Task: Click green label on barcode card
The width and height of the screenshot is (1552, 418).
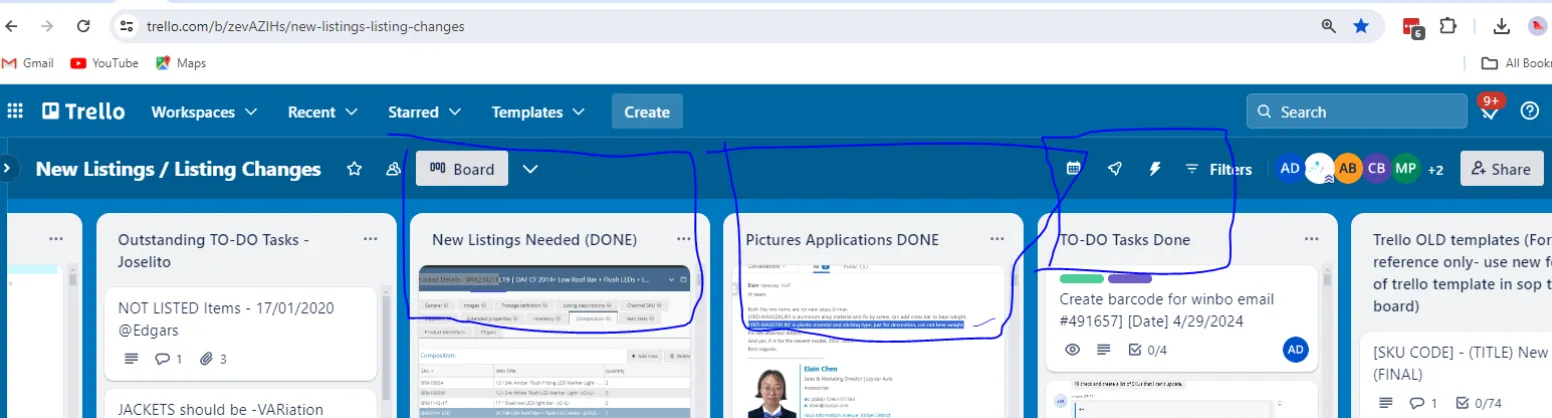Action: coord(1081,278)
